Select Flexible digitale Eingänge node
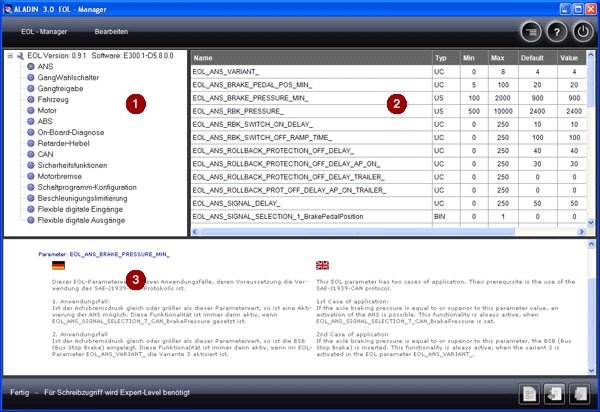The image size is (600, 412). click(80, 209)
